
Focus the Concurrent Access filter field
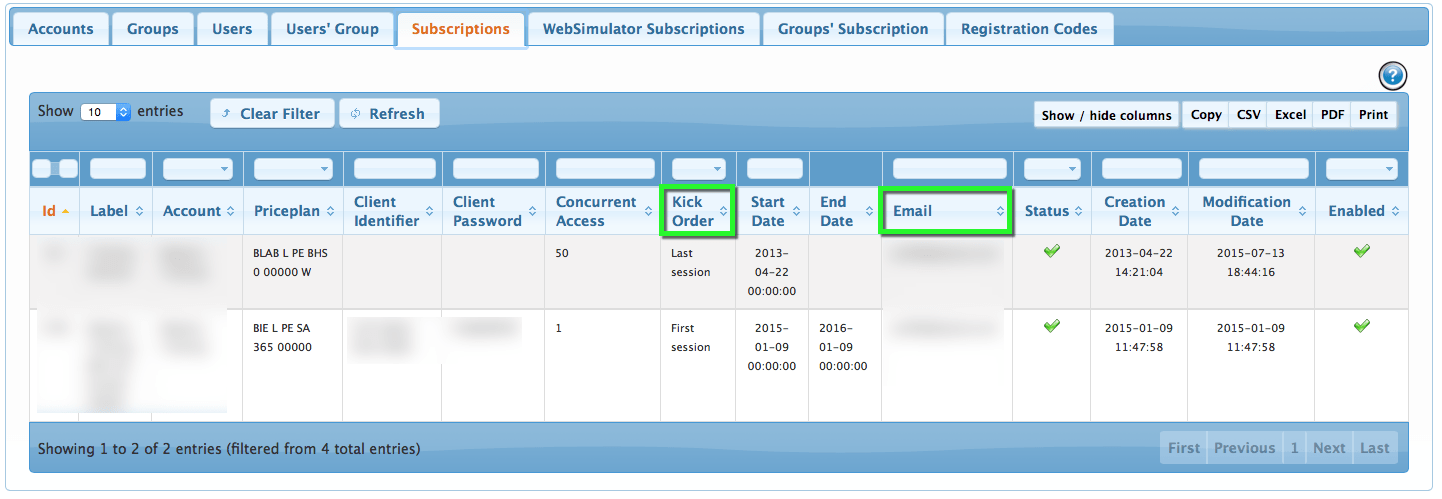(x=604, y=169)
